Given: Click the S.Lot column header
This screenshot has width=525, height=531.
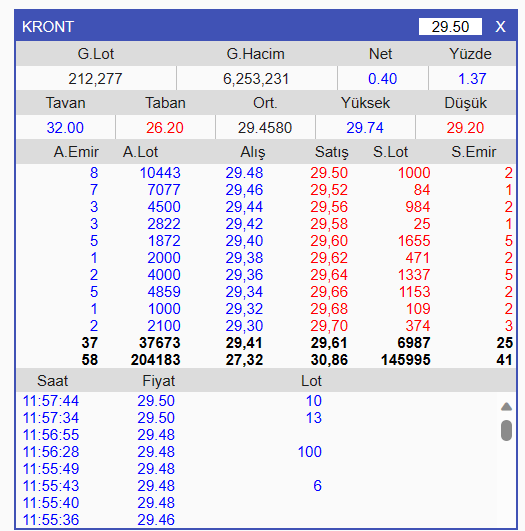Looking at the screenshot, I should [x=390, y=152].
